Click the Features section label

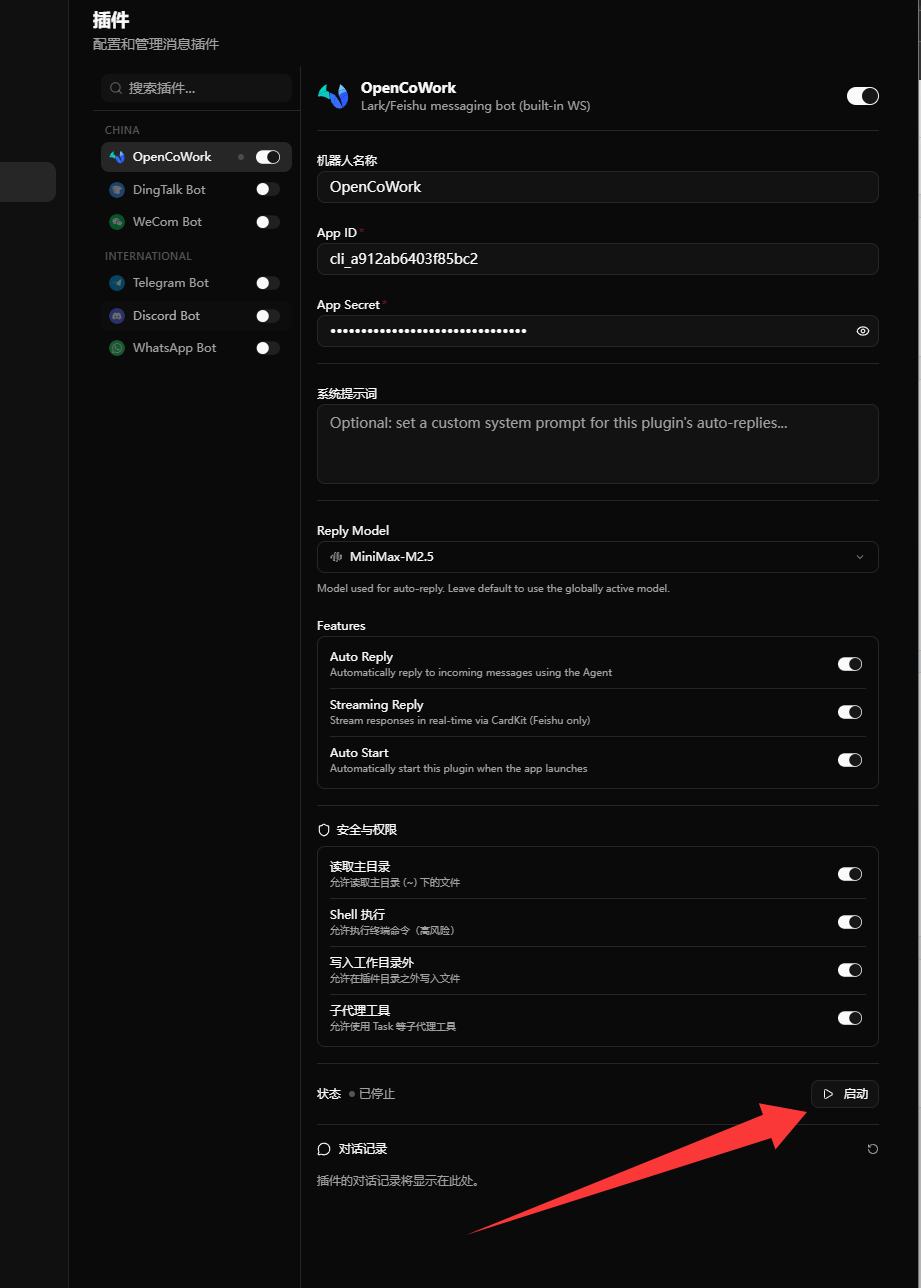(341, 626)
